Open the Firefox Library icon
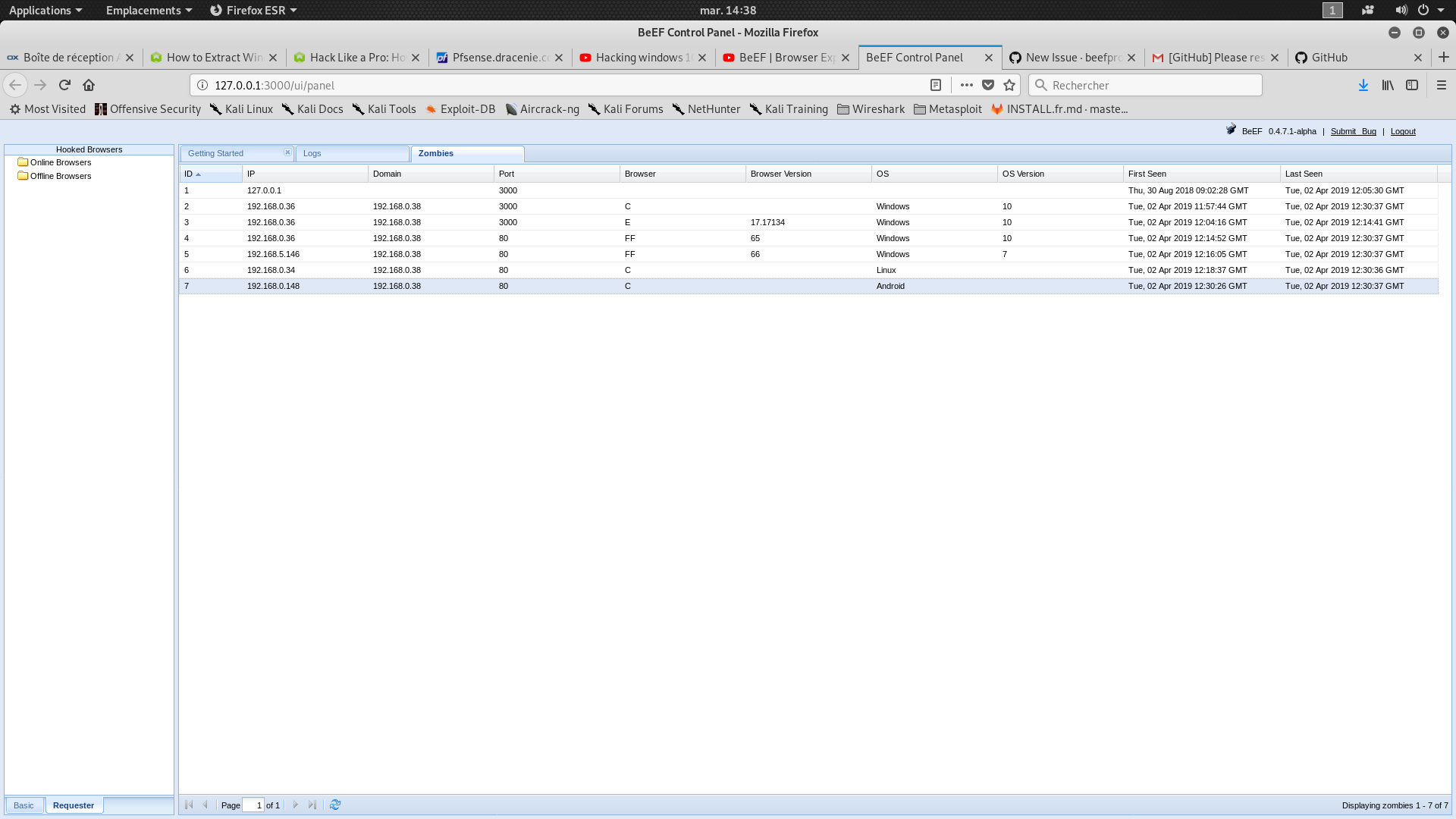1456x819 pixels. point(1388,85)
